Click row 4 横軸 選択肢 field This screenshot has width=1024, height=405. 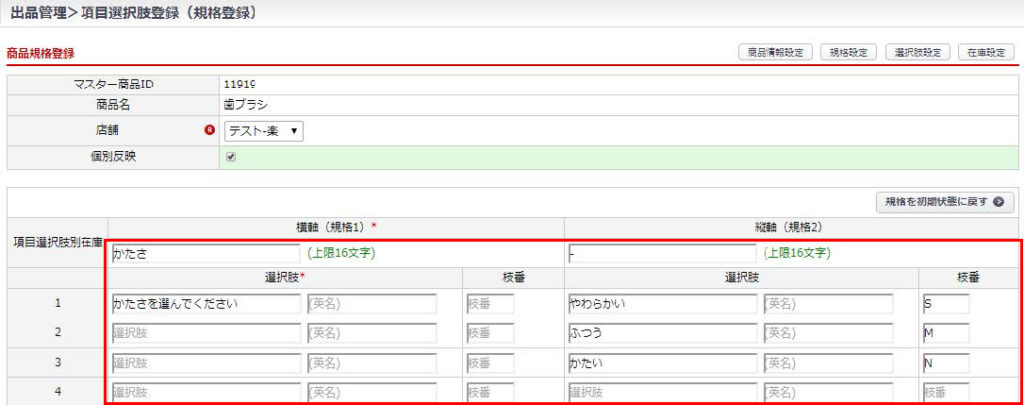[206, 393]
